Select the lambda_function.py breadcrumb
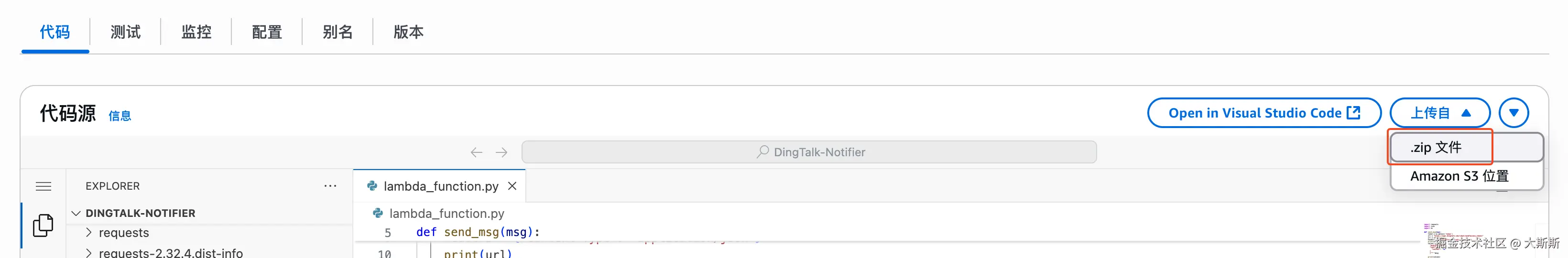1568x258 pixels. (446, 214)
